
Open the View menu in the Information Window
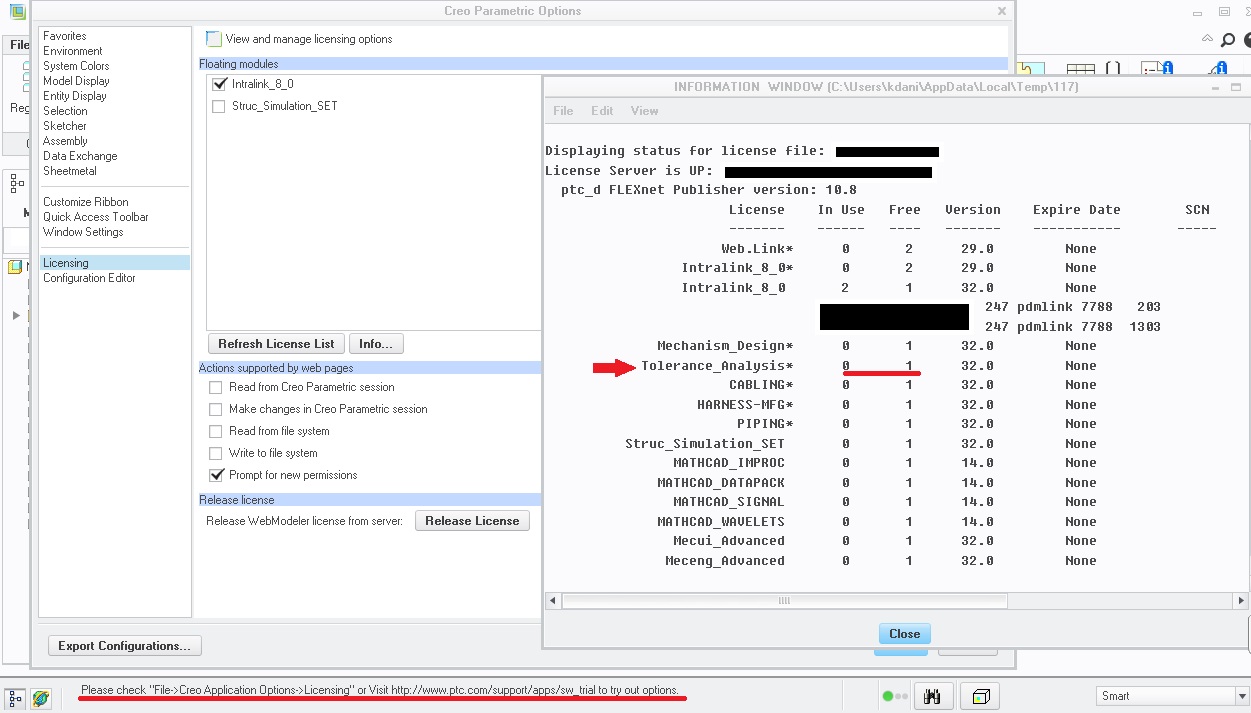(x=644, y=111)
